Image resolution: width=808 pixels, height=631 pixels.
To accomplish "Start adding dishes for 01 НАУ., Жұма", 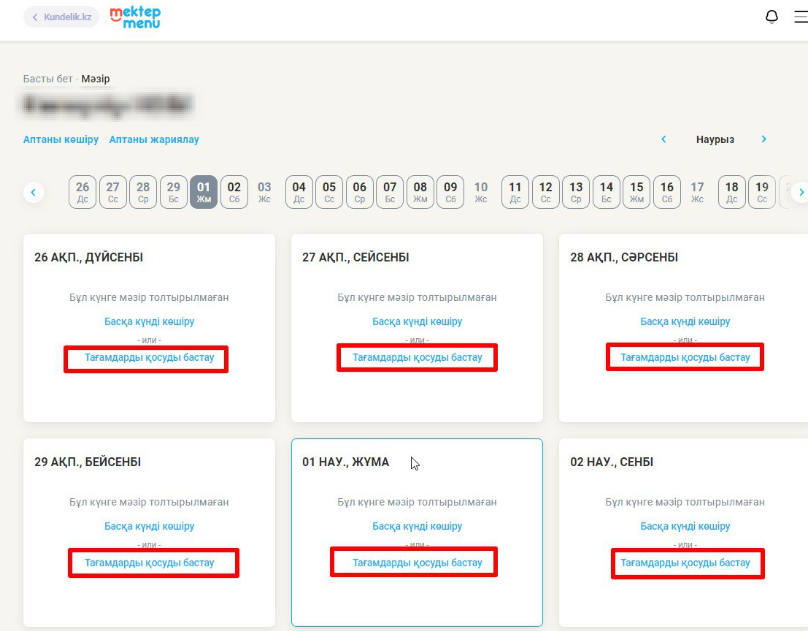I will point(417,563).
